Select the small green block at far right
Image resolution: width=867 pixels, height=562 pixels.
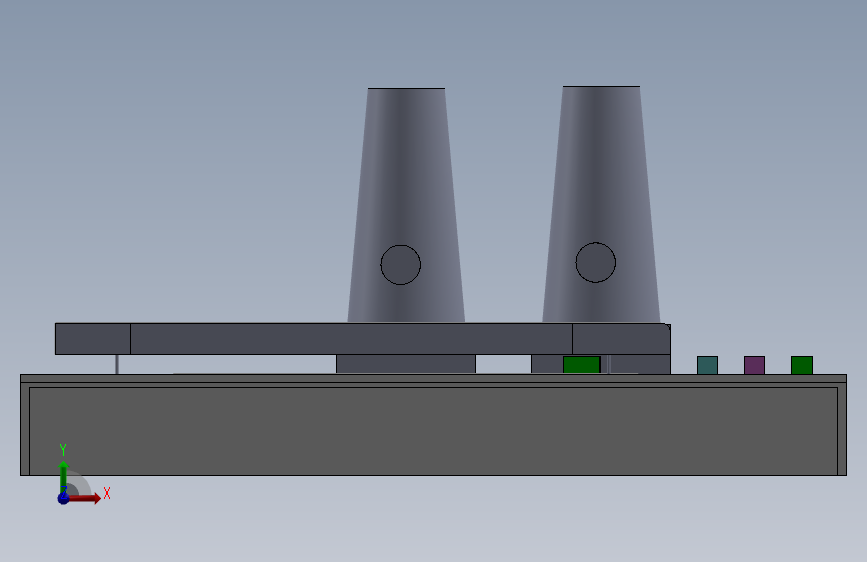tap(802, 365)
